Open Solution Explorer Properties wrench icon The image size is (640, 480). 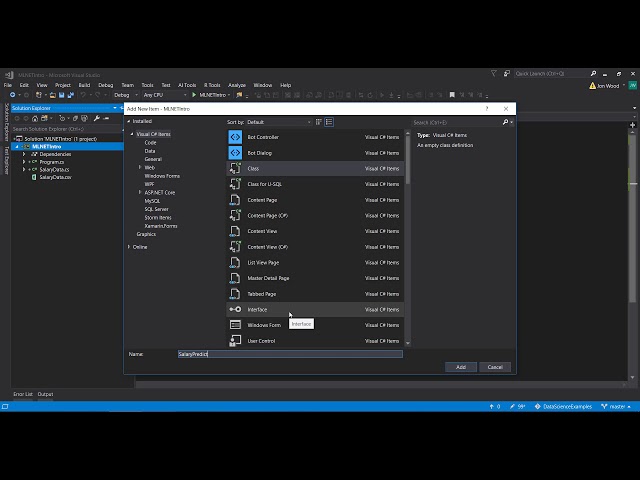pyautogui.click(x=96, y=118)
